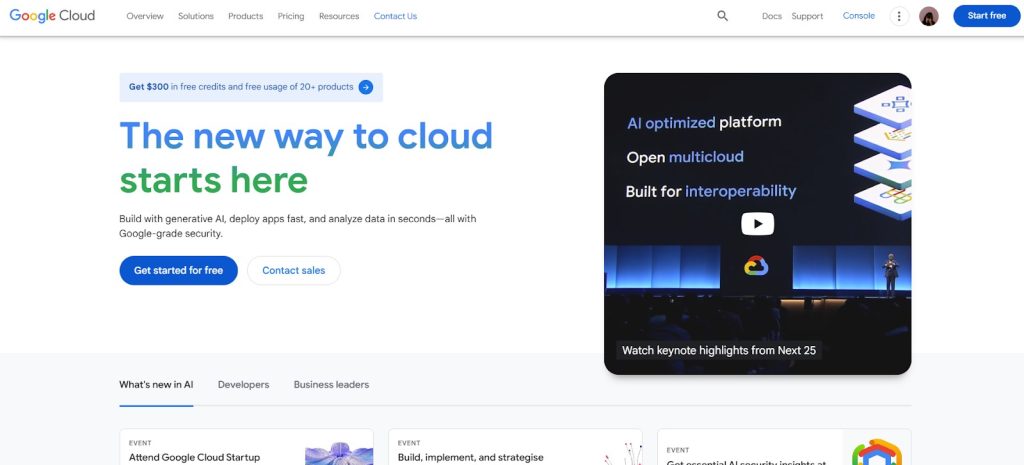Open the Build, implement, and strategise event card
The height and width of the screenshot is (465, 1024).
point(515,447)
